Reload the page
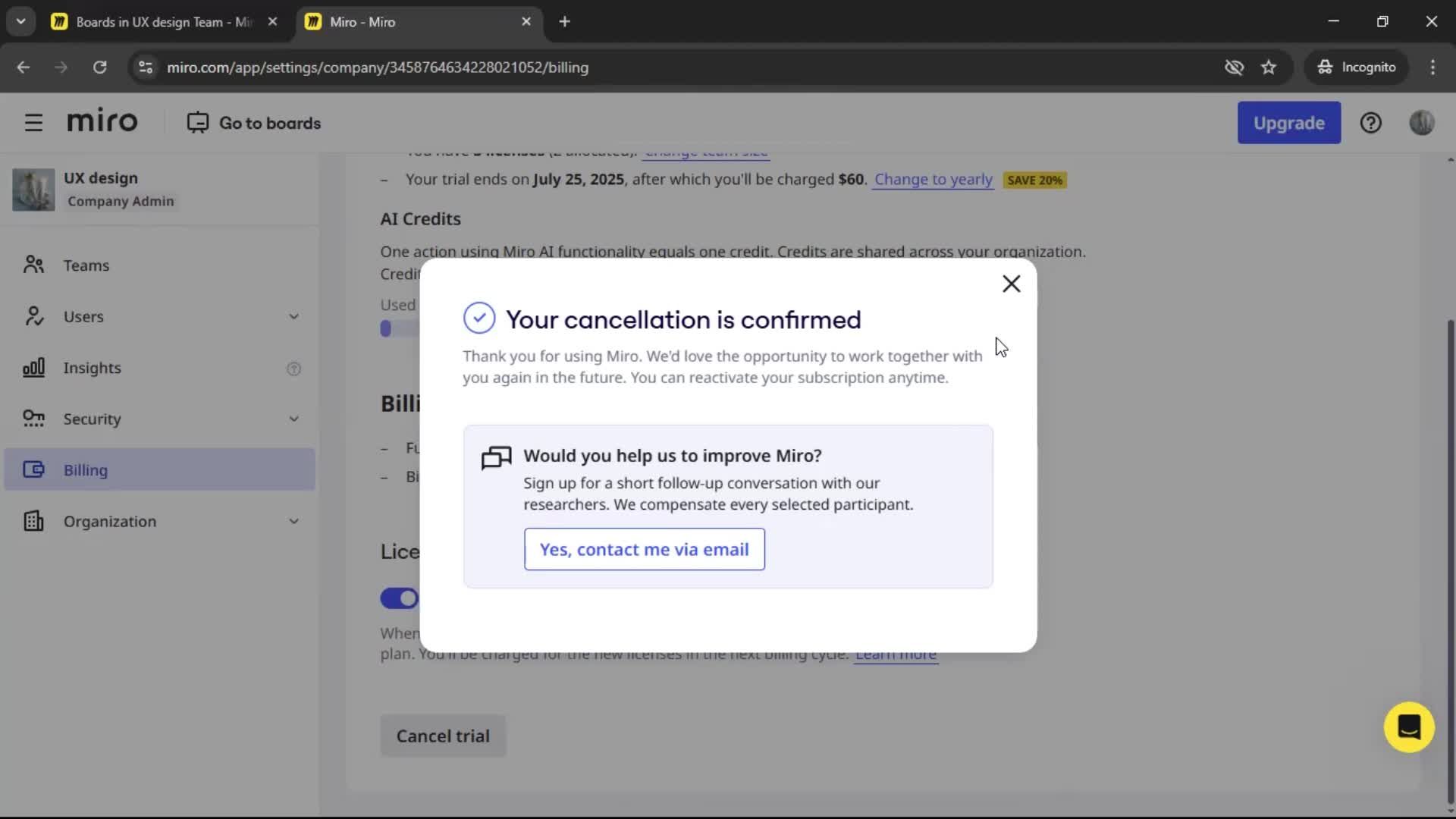 99,67
